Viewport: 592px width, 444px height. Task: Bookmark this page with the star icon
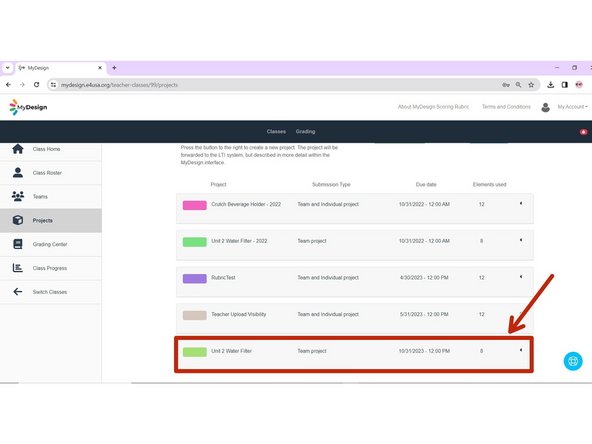[x=531, y=85]
